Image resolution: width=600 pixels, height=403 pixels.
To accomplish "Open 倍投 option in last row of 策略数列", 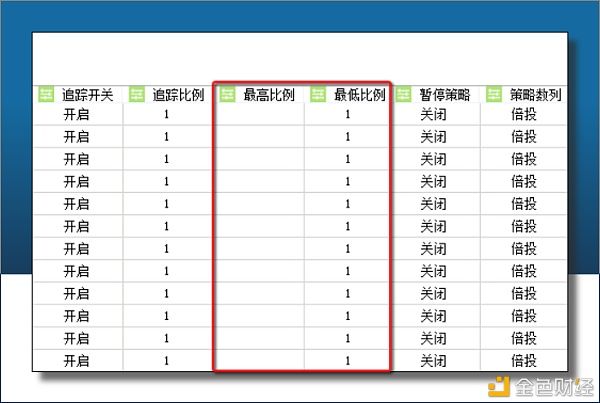I will coord(523,360).
